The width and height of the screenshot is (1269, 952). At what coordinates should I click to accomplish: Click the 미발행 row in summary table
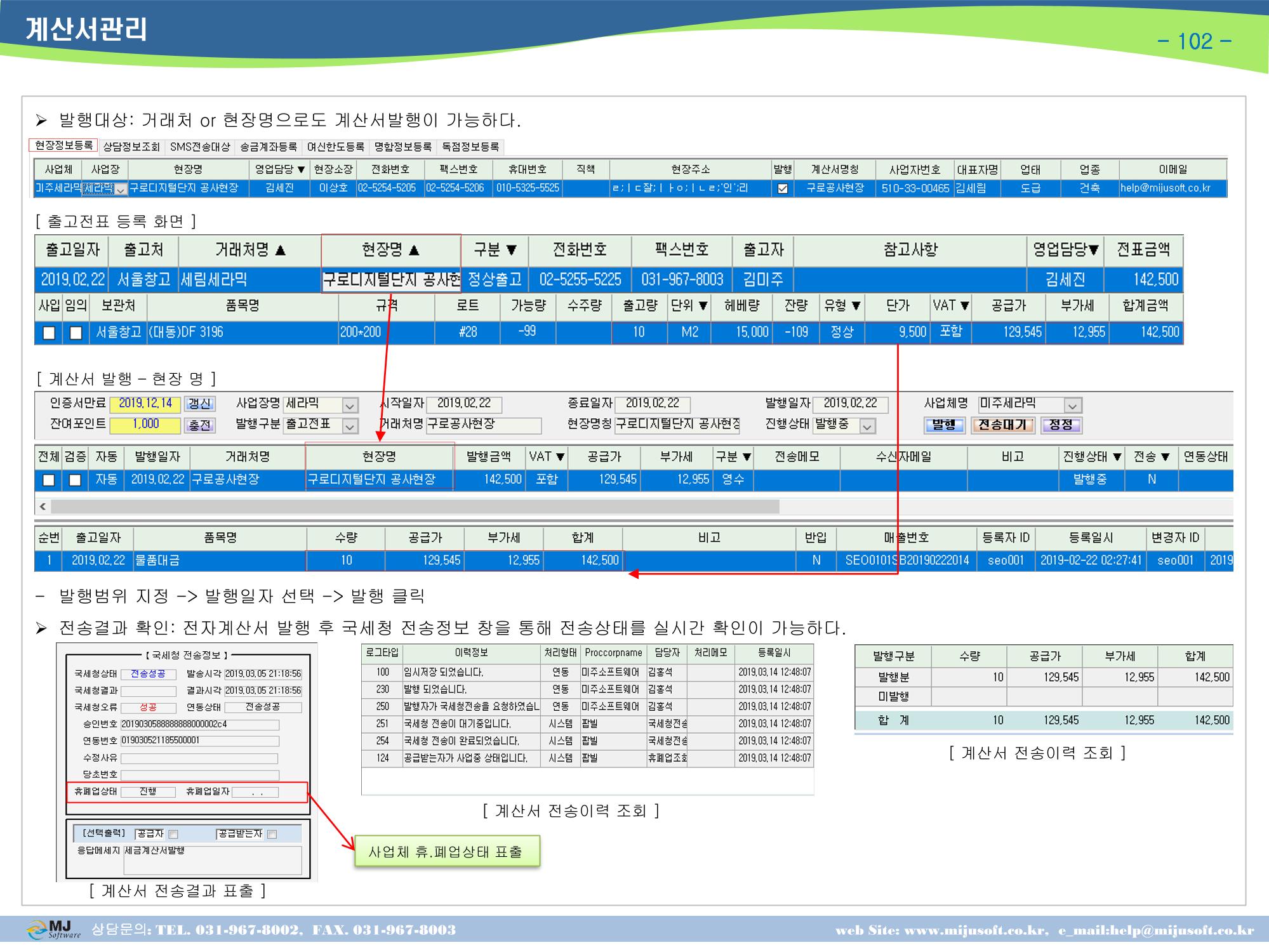click(1044, 697)
